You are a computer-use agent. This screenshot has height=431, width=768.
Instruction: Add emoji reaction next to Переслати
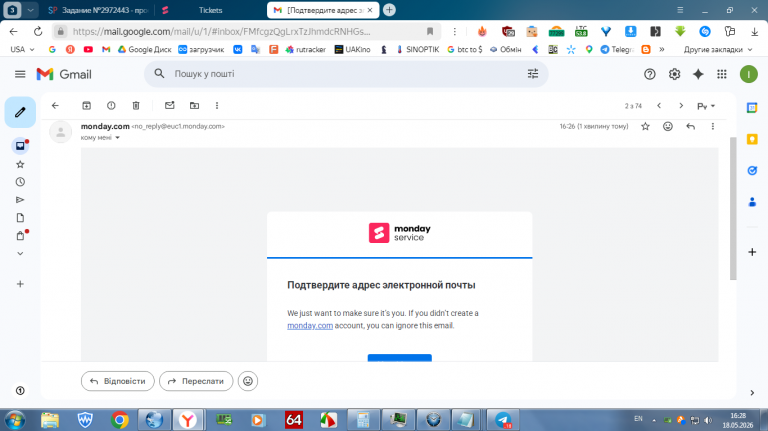[x=248, y=381]
